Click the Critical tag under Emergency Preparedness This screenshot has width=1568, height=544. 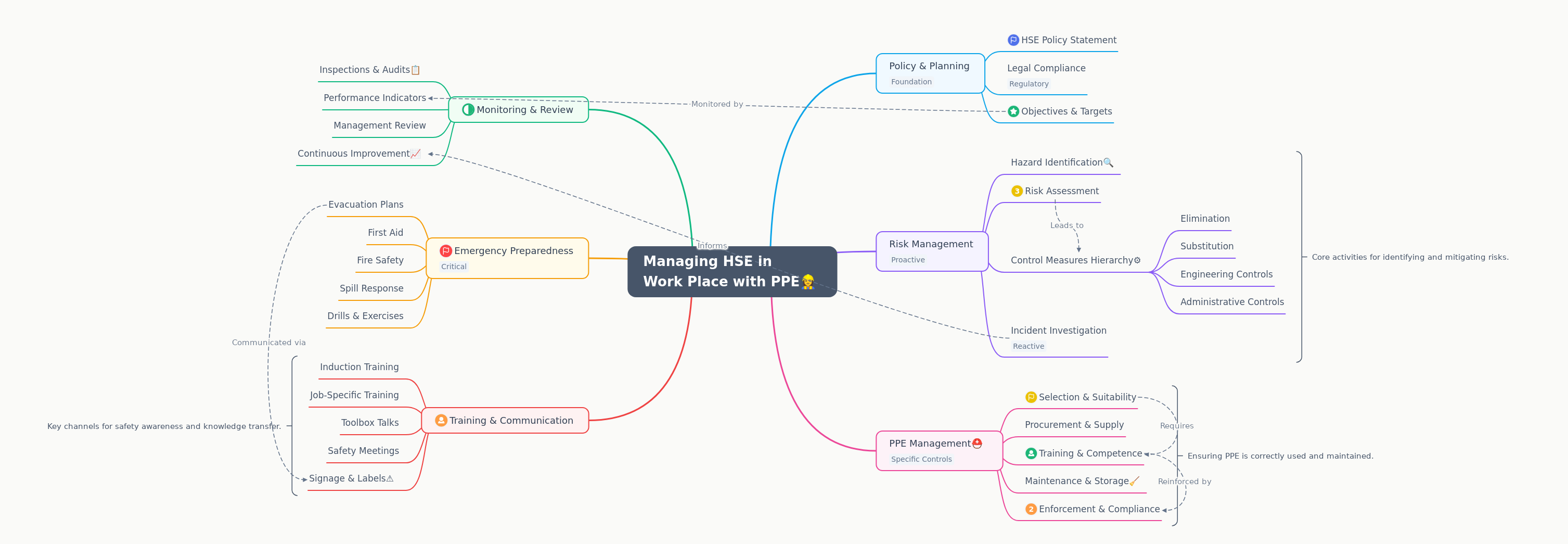pos(454,267)
